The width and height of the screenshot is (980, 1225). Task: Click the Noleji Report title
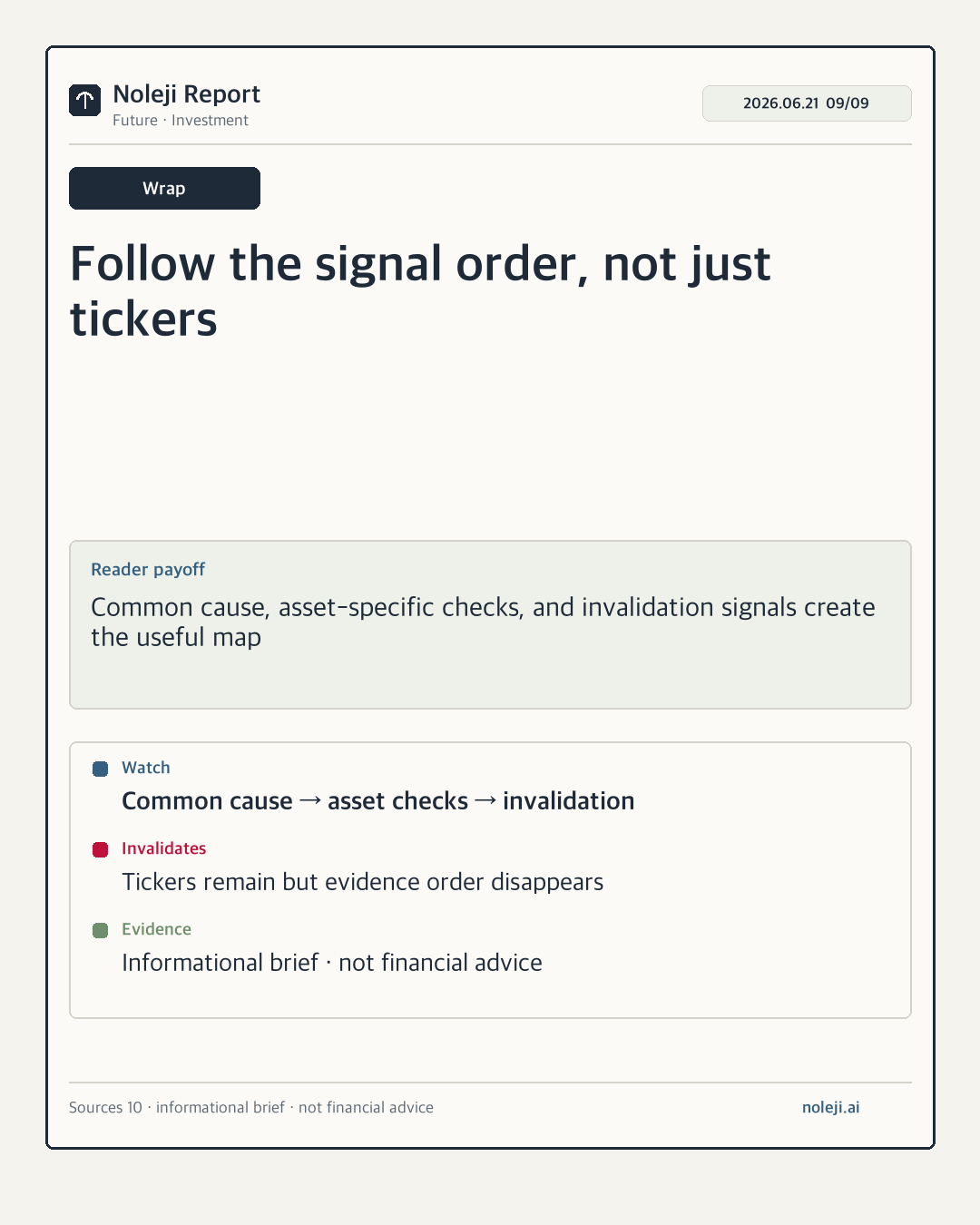click(186, 94)
